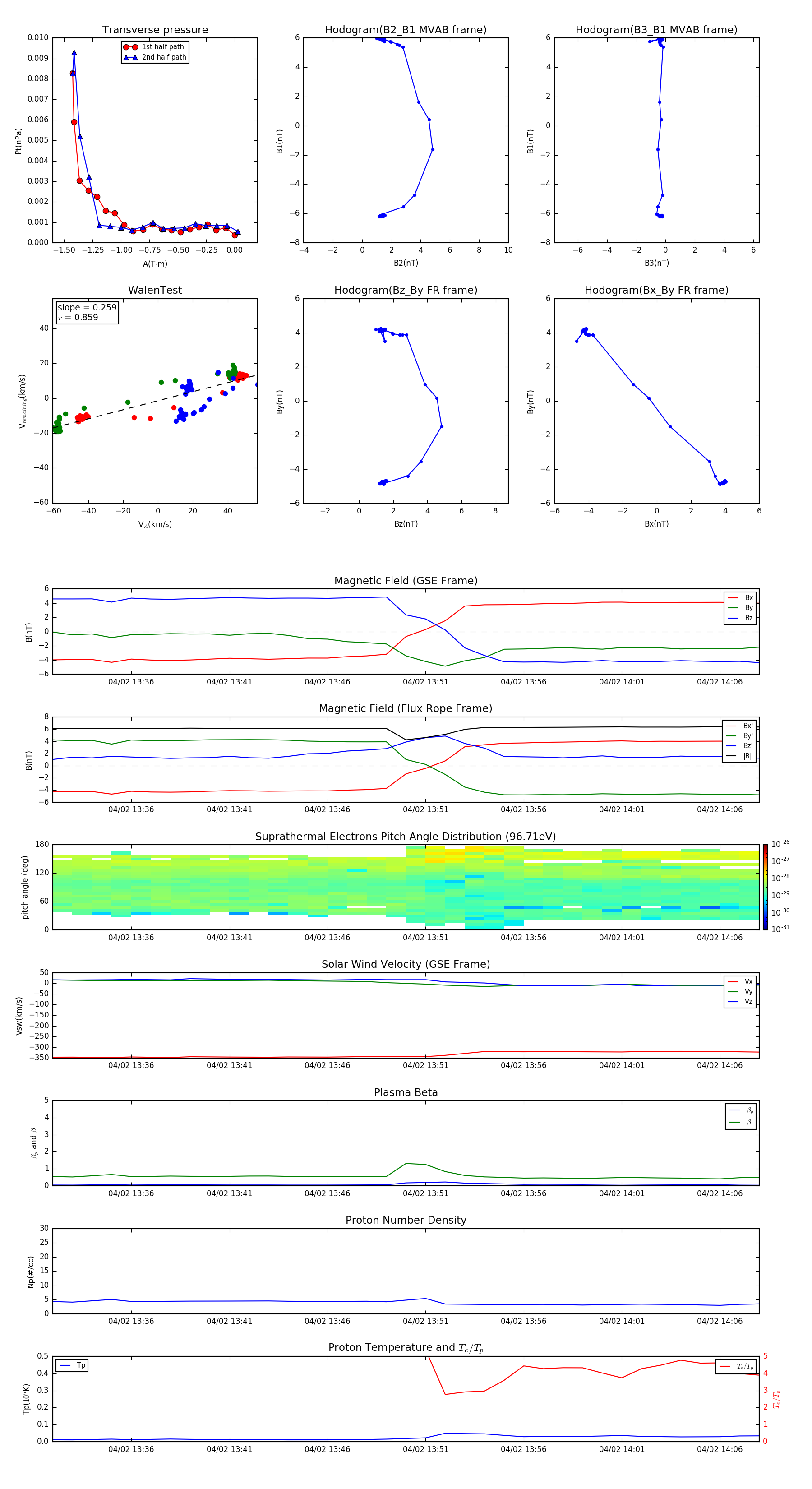Click the "WalenTest" plot title
The width and height of the screenshot is (812, 1489).
click(x=155, y=290)
